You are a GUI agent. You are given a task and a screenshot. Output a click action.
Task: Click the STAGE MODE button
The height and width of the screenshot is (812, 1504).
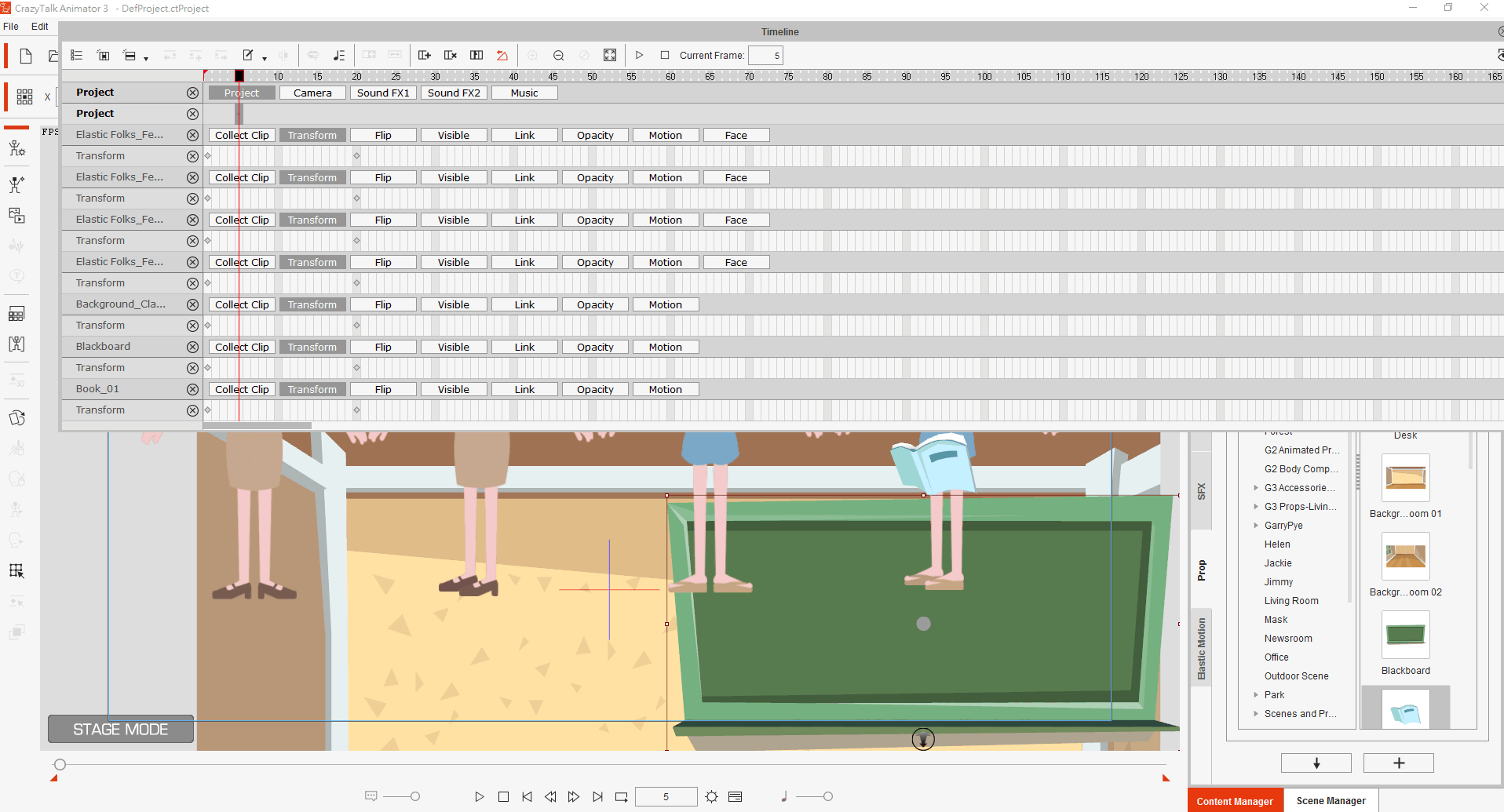[121, 730]
